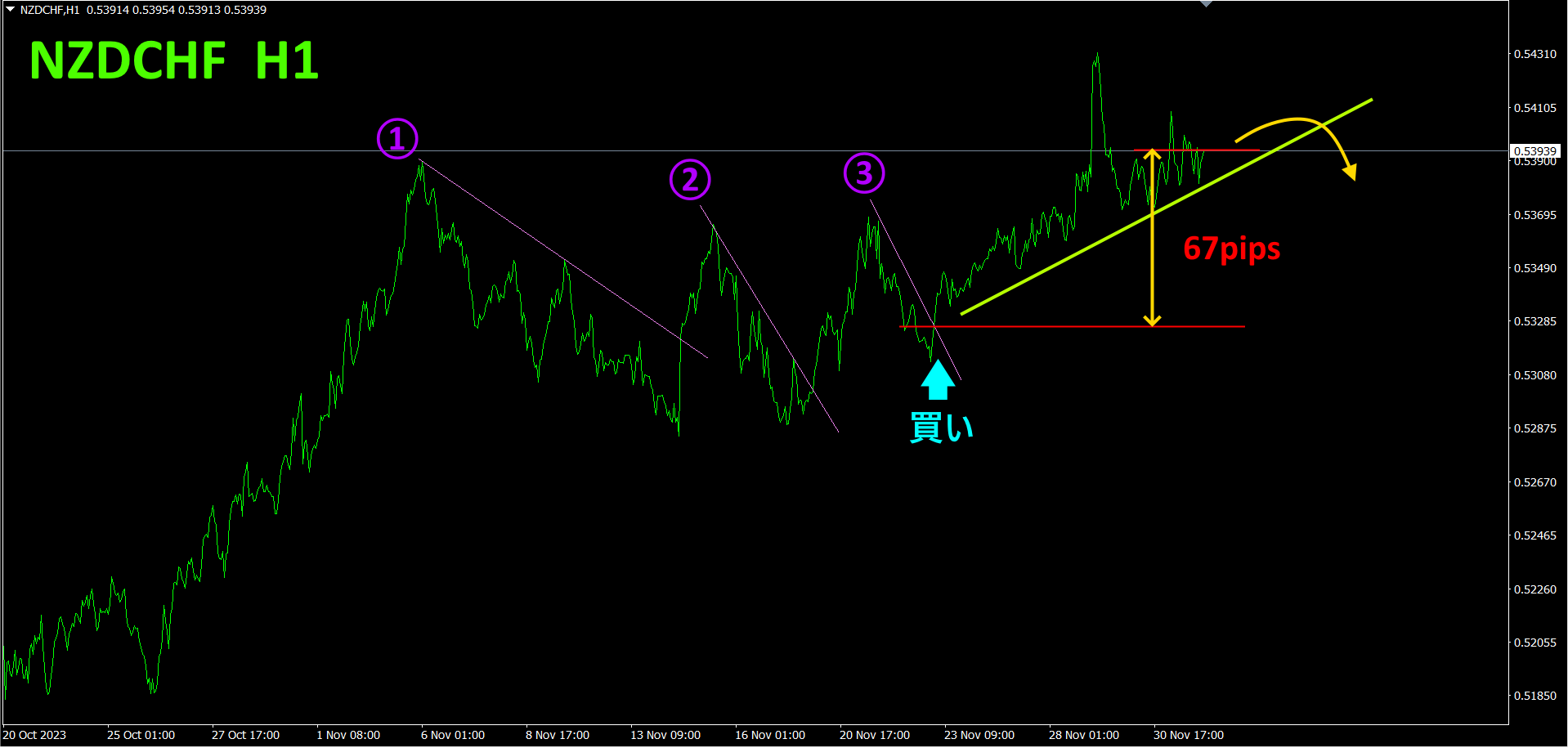1568x748 pixels.
Task: Click the 0.52670 price axis label
Action: [1535, 482]
